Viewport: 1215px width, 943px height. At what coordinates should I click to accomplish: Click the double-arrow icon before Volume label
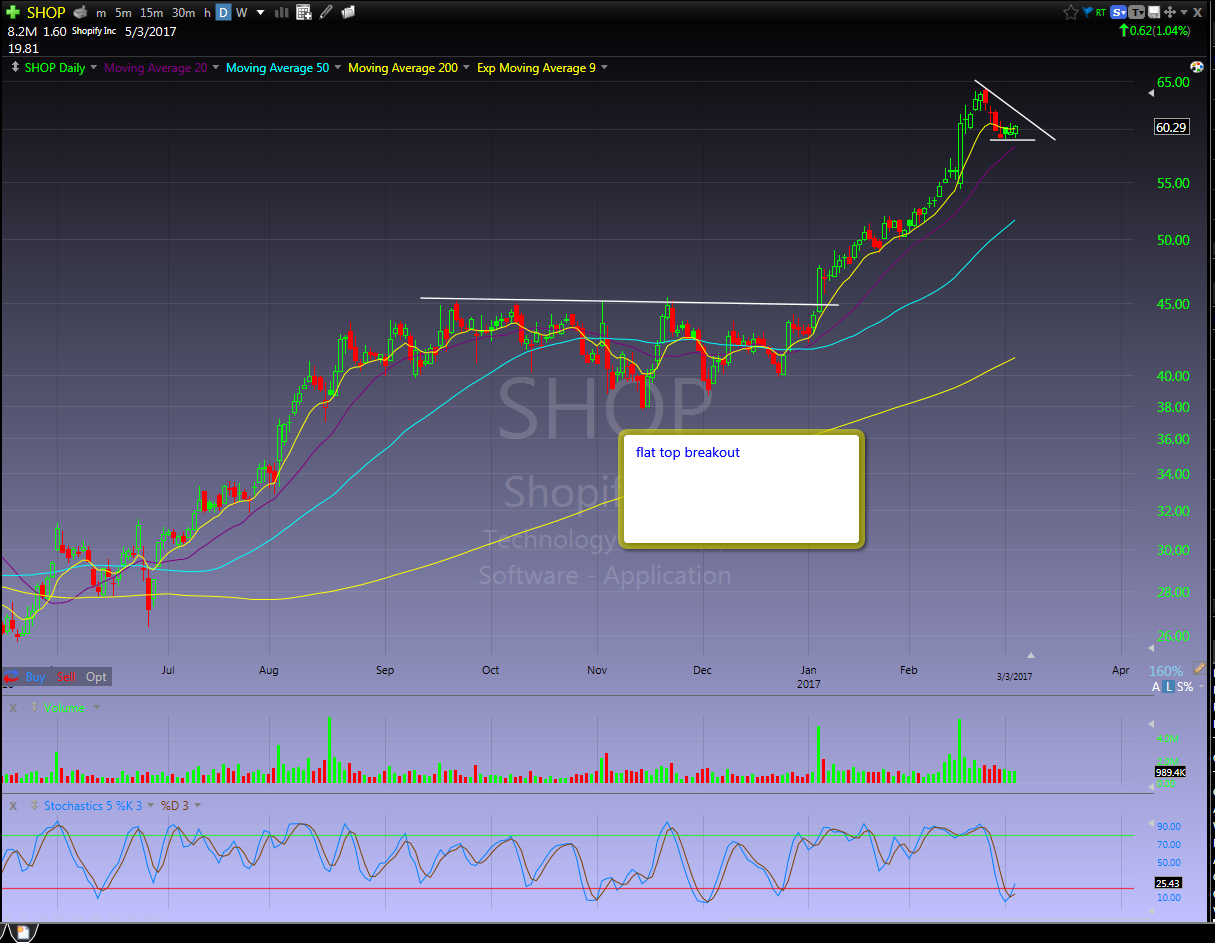pos(34,708)
